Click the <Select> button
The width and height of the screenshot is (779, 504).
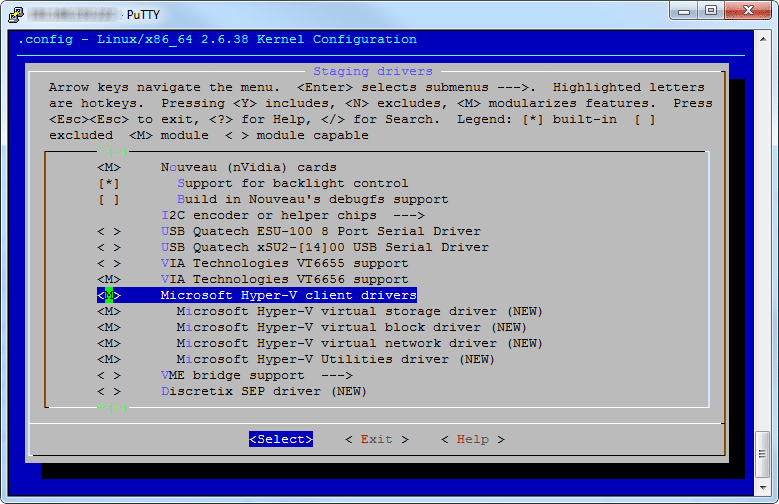281,439
